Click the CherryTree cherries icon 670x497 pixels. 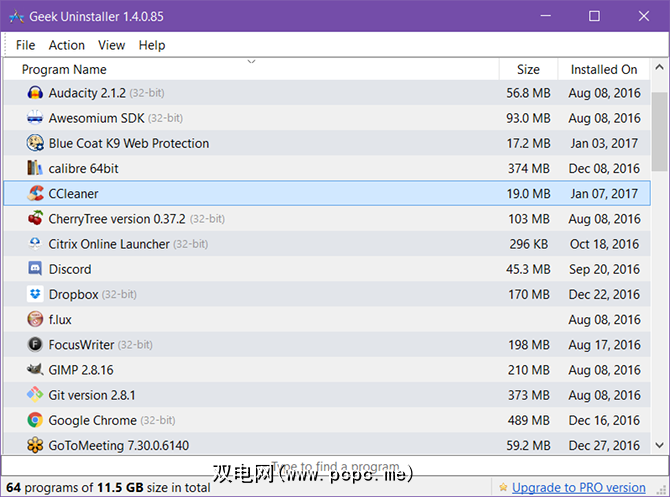click(35, 218)
